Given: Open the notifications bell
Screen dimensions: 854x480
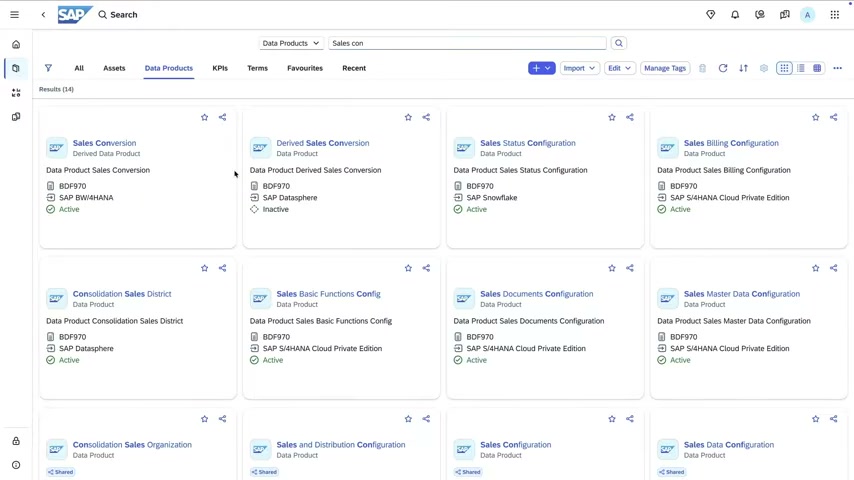Looking at the screenshot, I should point(735,15).
